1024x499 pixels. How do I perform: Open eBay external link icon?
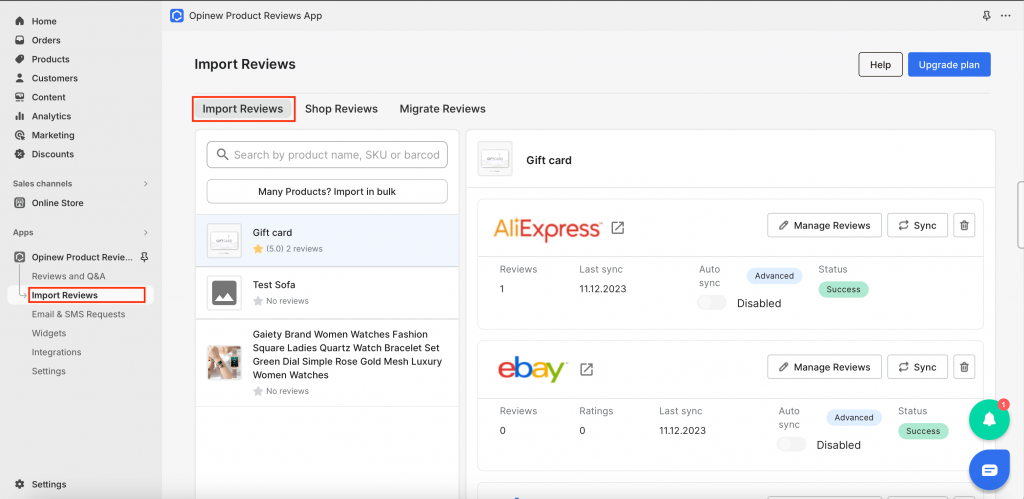click(x=586, y=370)
